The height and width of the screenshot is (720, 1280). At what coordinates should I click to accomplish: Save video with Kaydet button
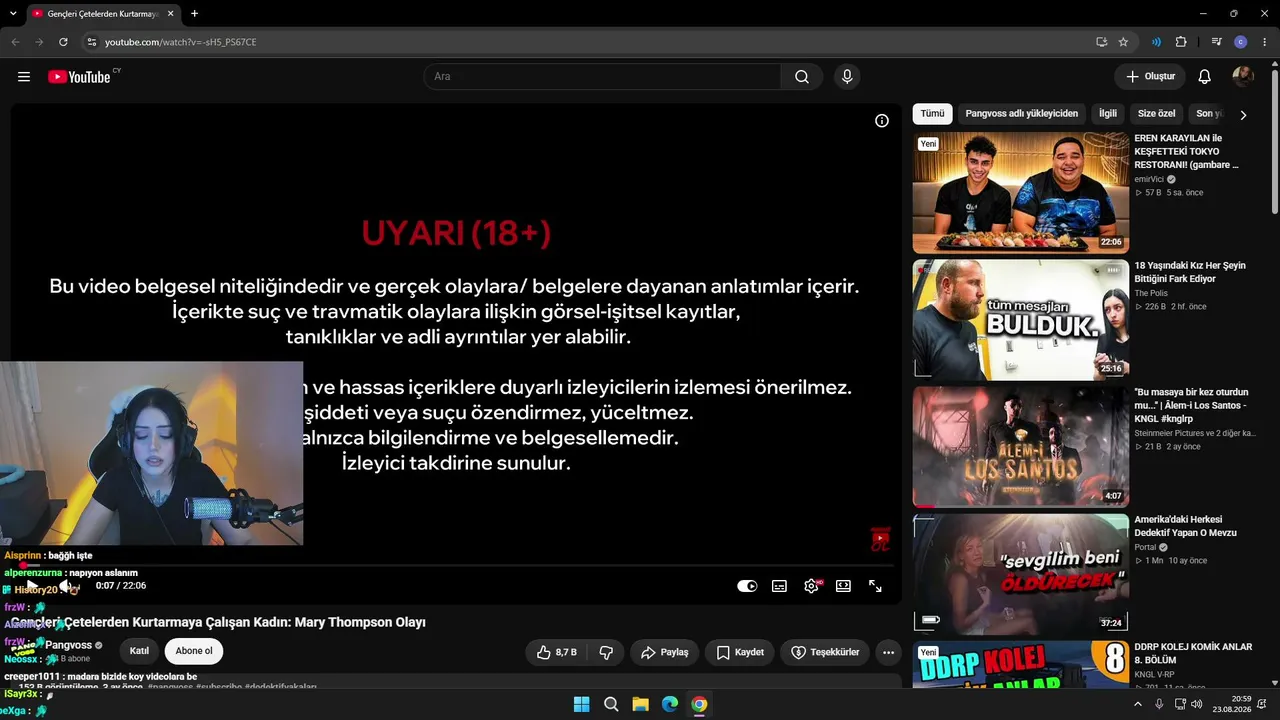(740, 652)
